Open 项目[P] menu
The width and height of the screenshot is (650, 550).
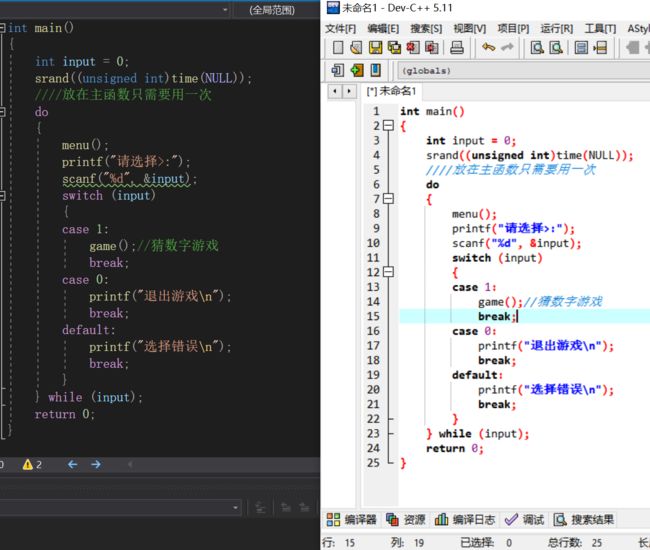[x=513, y=29]
